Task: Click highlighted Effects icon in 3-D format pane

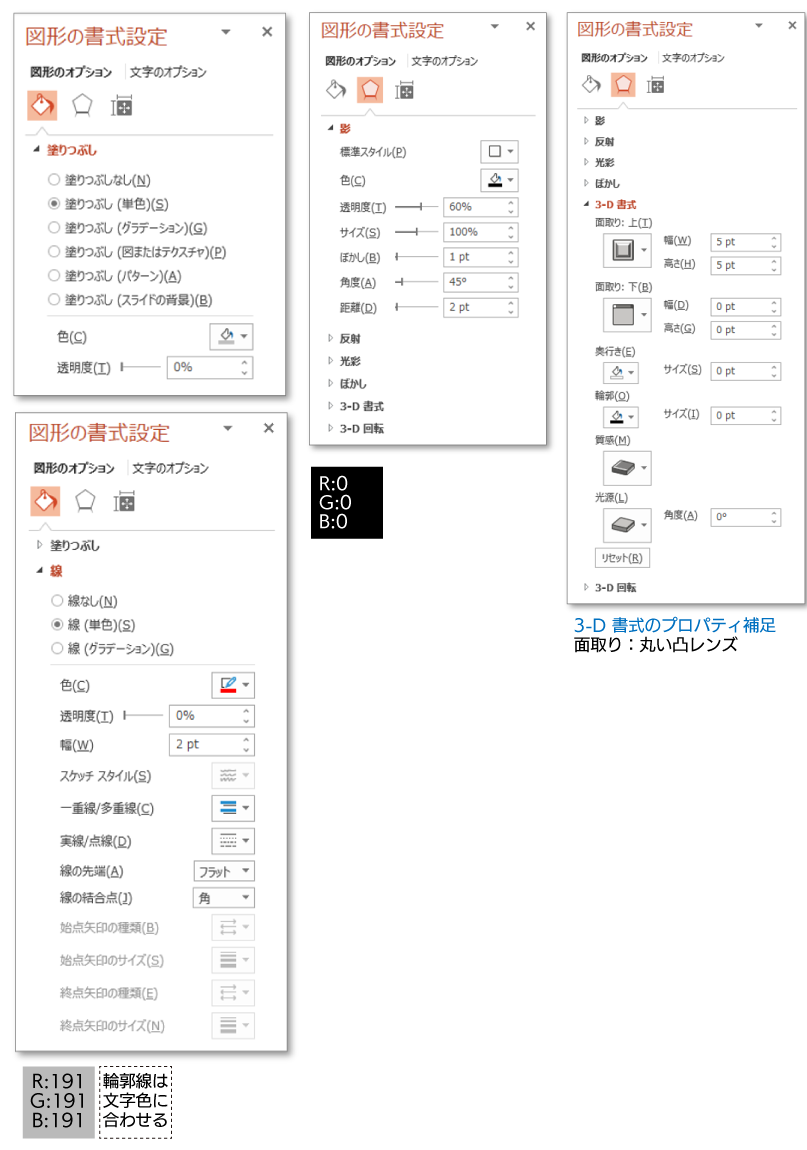Action: point(624,85)
